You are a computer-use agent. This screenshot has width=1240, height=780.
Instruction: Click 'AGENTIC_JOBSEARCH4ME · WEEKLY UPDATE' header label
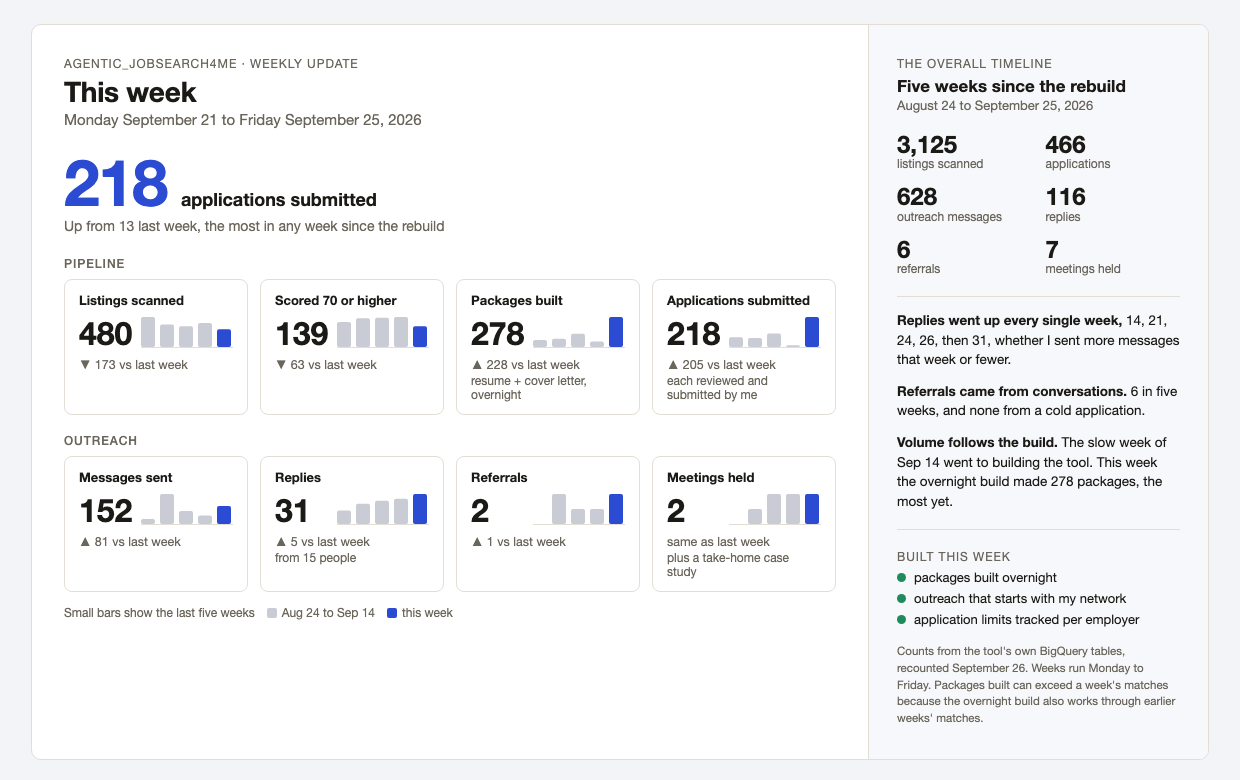click(x=211, y=64)
